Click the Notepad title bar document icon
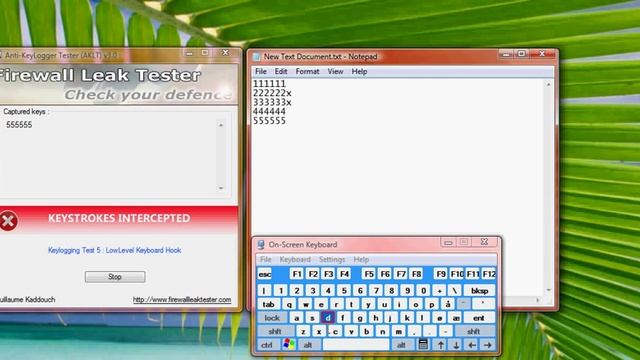640x360 pixels. tap(256, 57)
